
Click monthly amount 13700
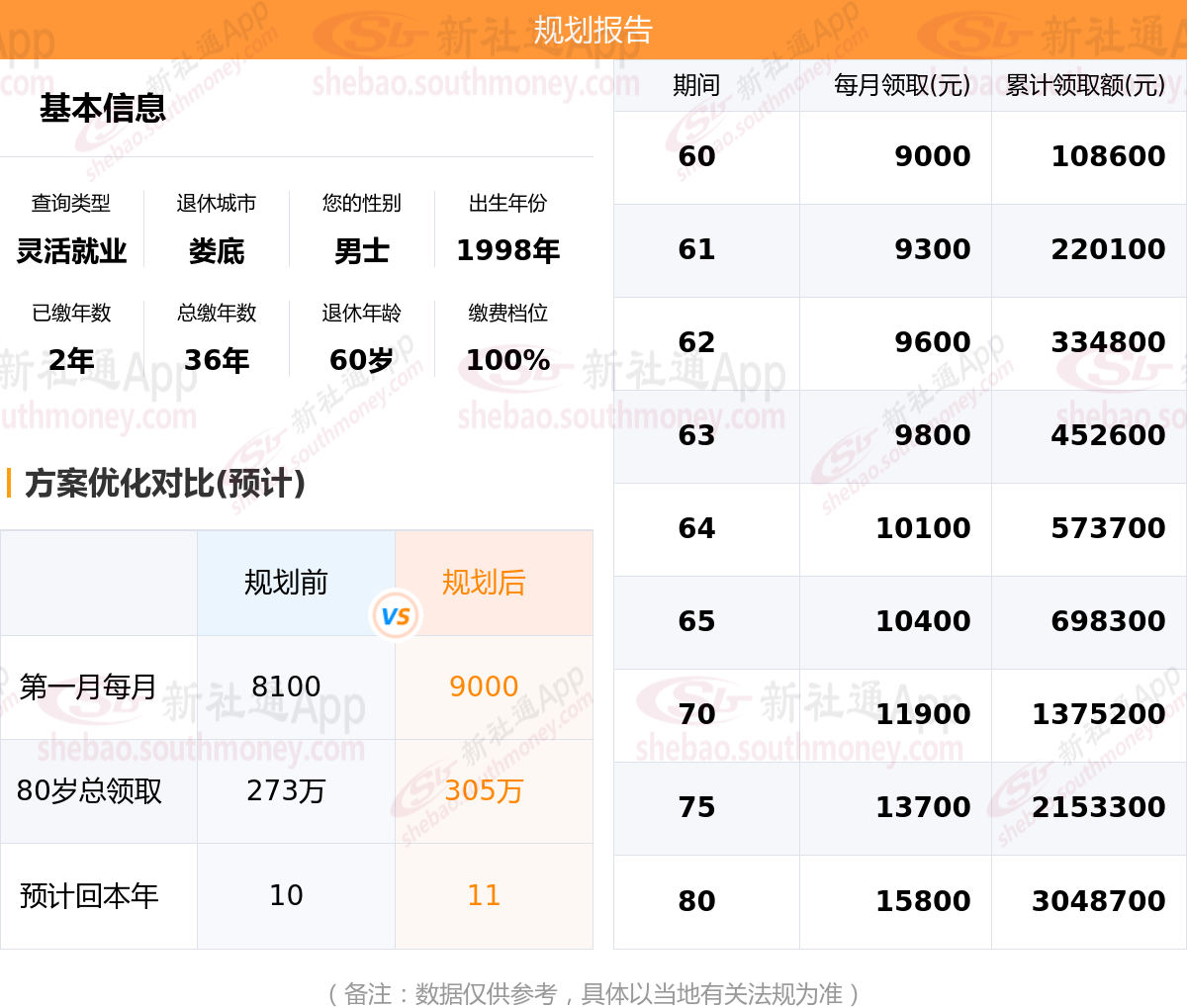click(923, 807)
